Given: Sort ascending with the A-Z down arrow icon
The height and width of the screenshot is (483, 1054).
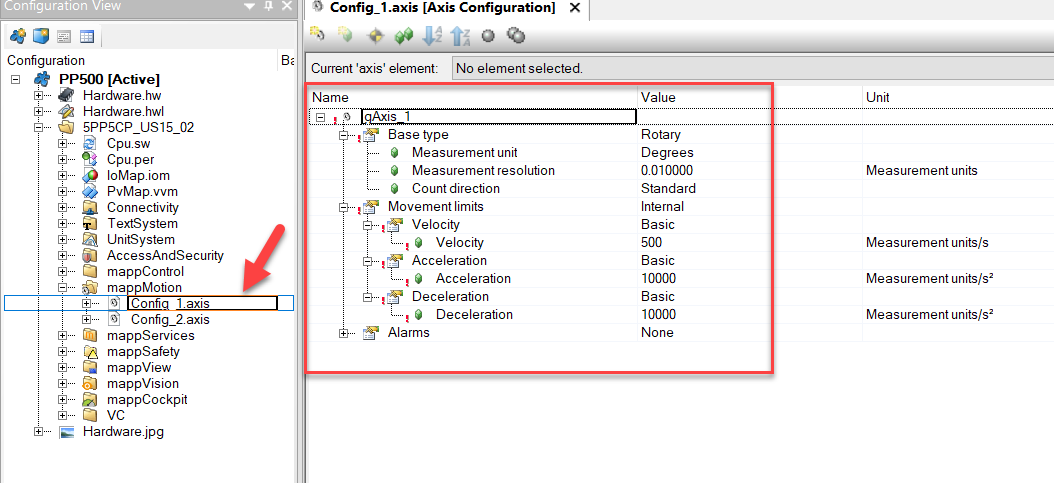Looking at the screenshot, I should (432, 36).
